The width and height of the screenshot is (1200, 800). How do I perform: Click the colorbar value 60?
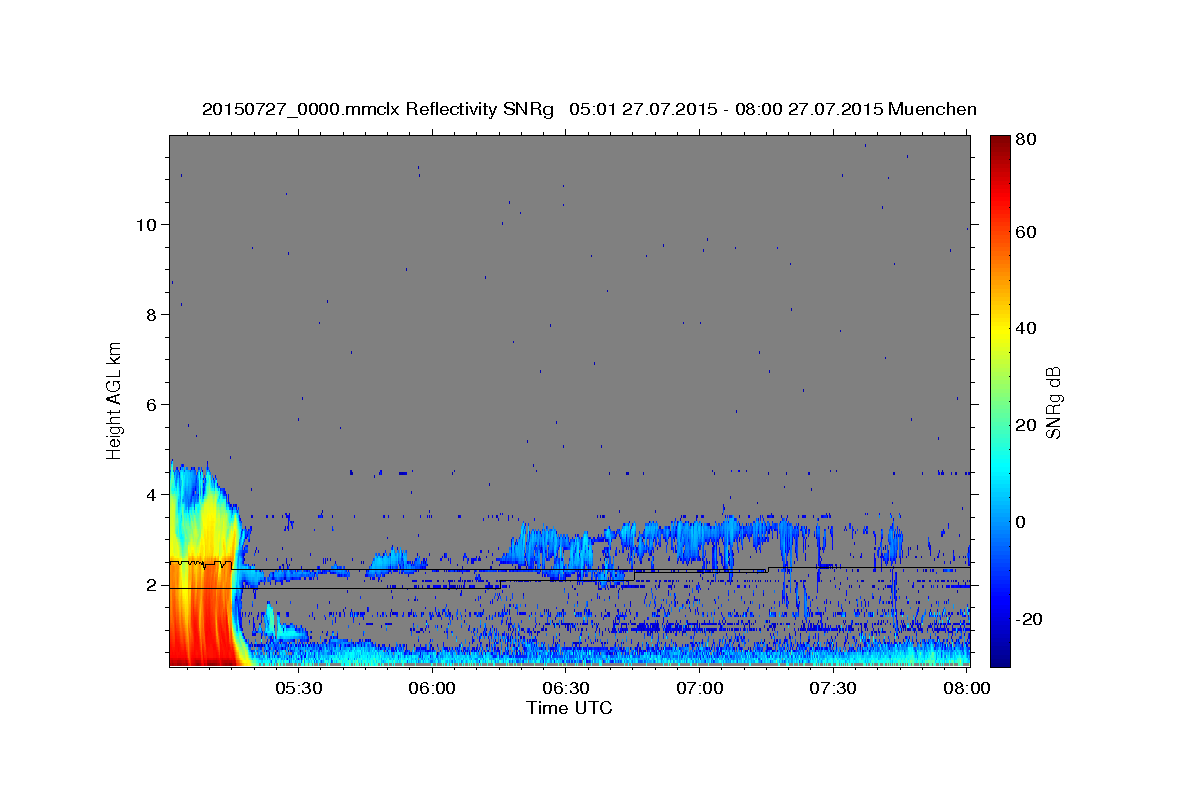(1027, 232)
